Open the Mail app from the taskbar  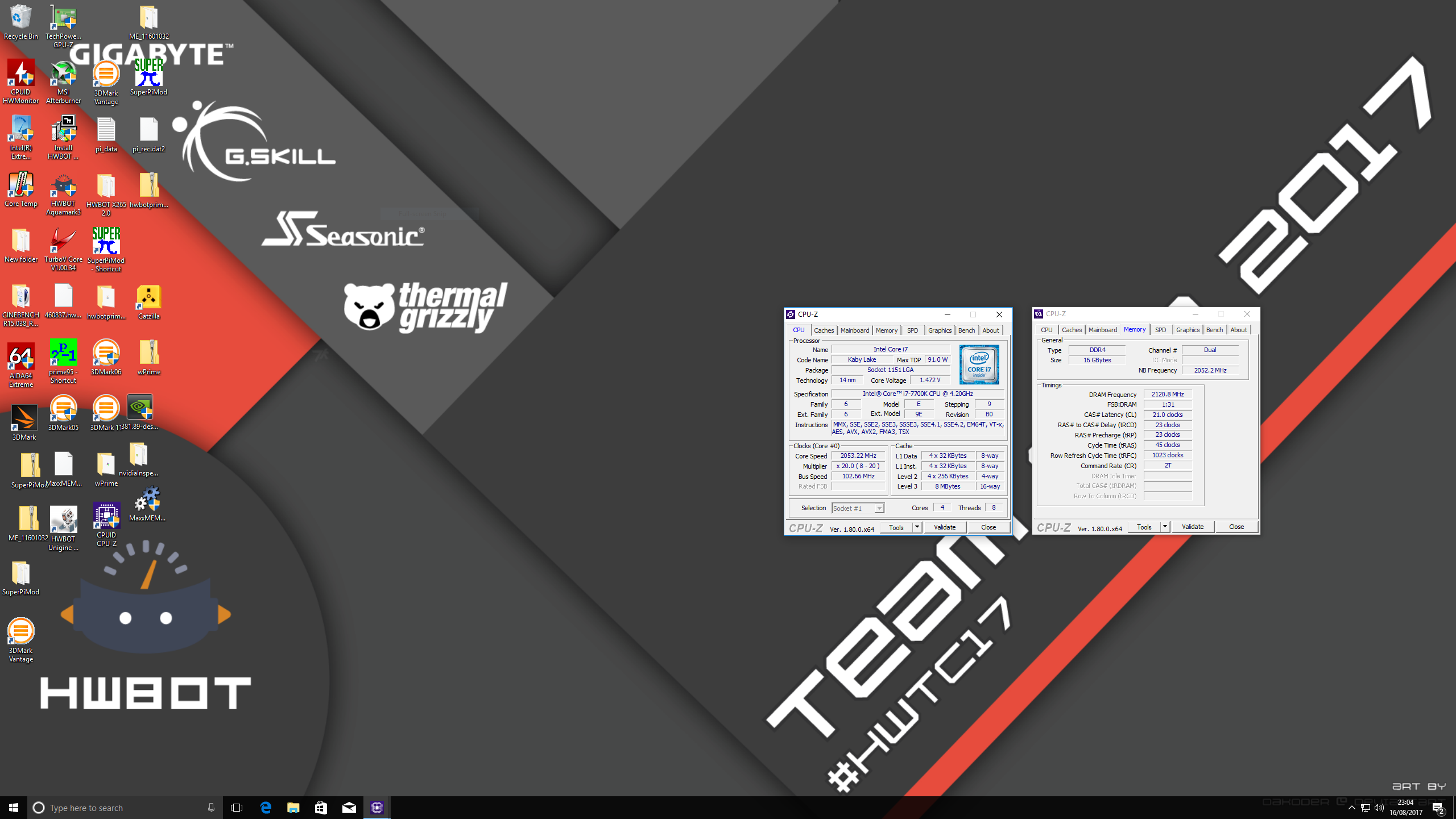(349, 808)
